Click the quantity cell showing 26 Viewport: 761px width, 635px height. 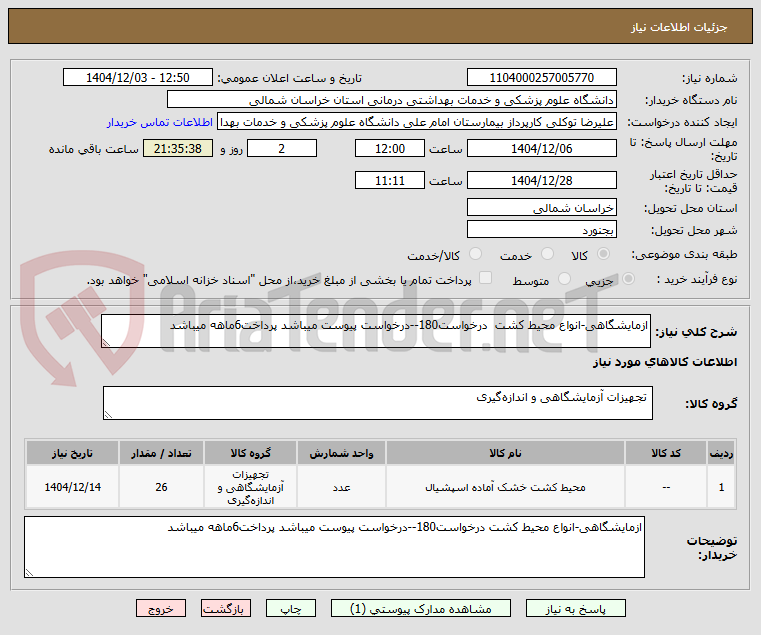pyautogui.click(x=161, y=487)
